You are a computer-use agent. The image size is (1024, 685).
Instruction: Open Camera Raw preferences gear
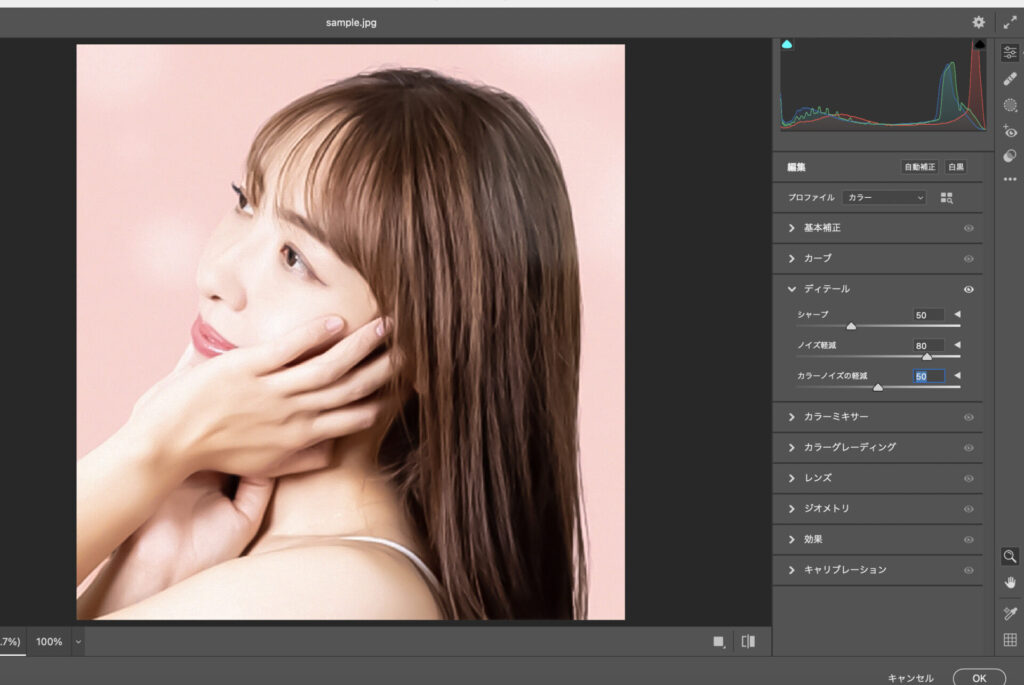(978, 22)
